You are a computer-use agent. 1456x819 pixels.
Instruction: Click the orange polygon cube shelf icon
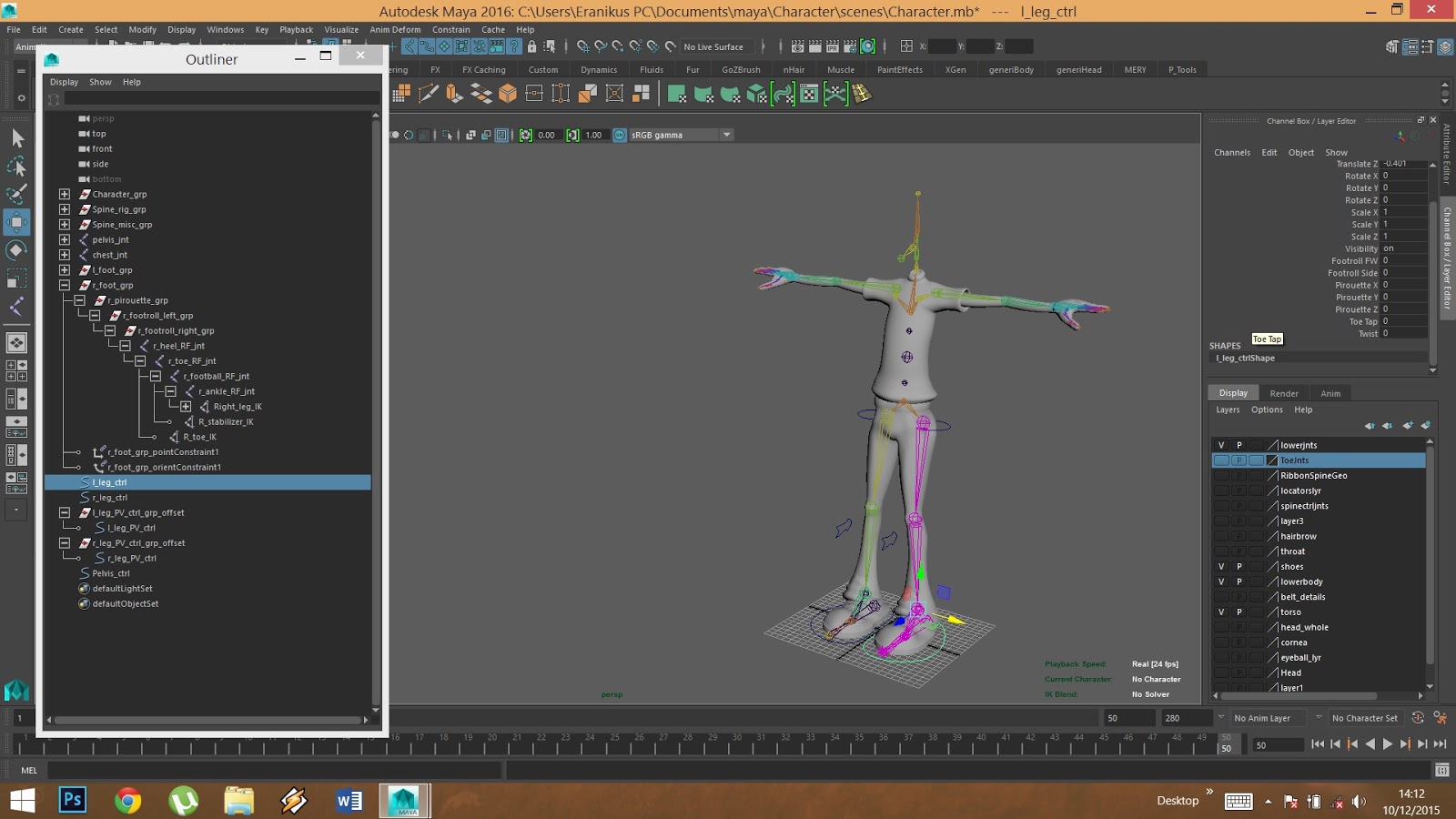click(x=508, y=93)
